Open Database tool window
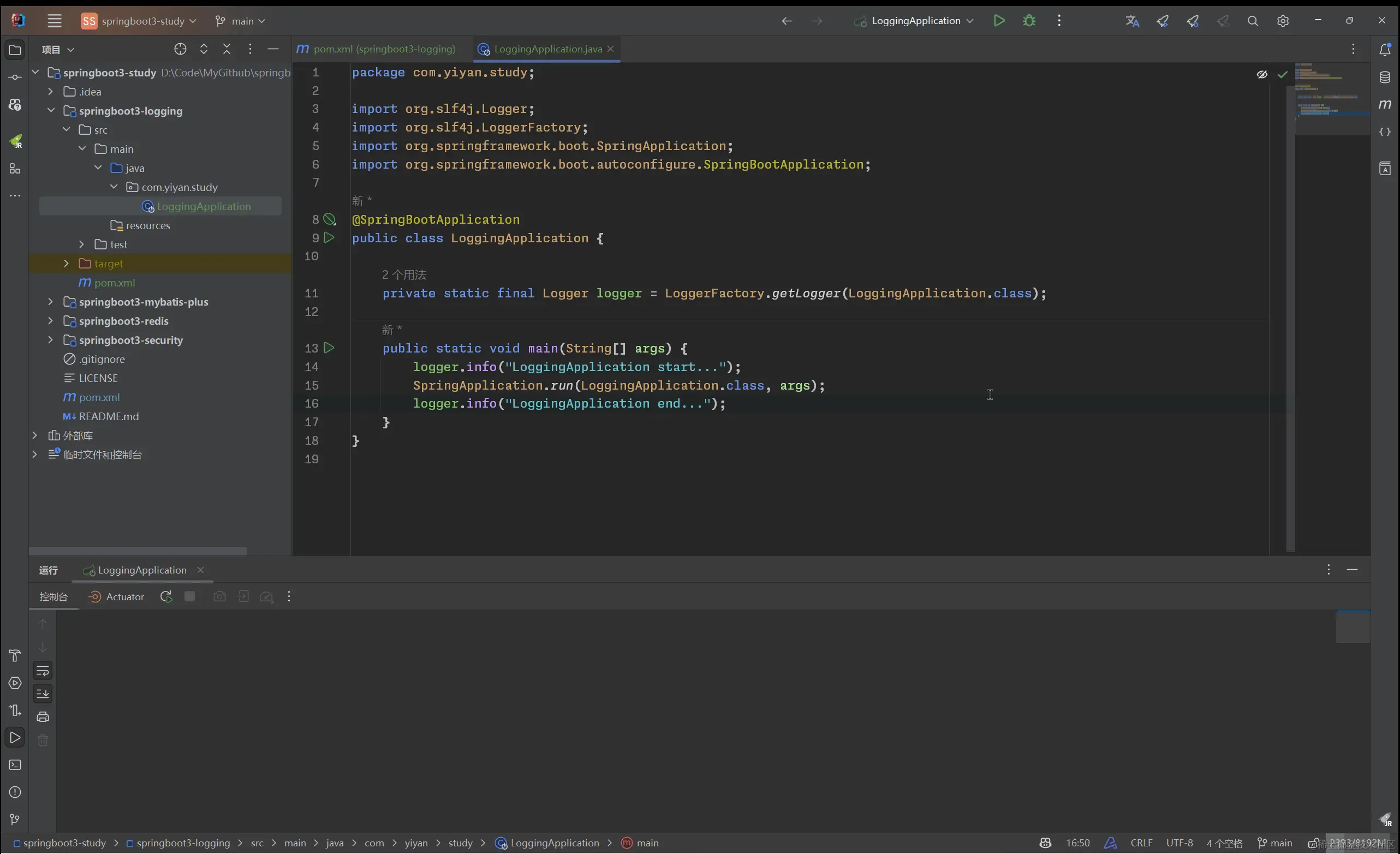This screenshot has height=854, width=1400. click(x=1385, y=77)
